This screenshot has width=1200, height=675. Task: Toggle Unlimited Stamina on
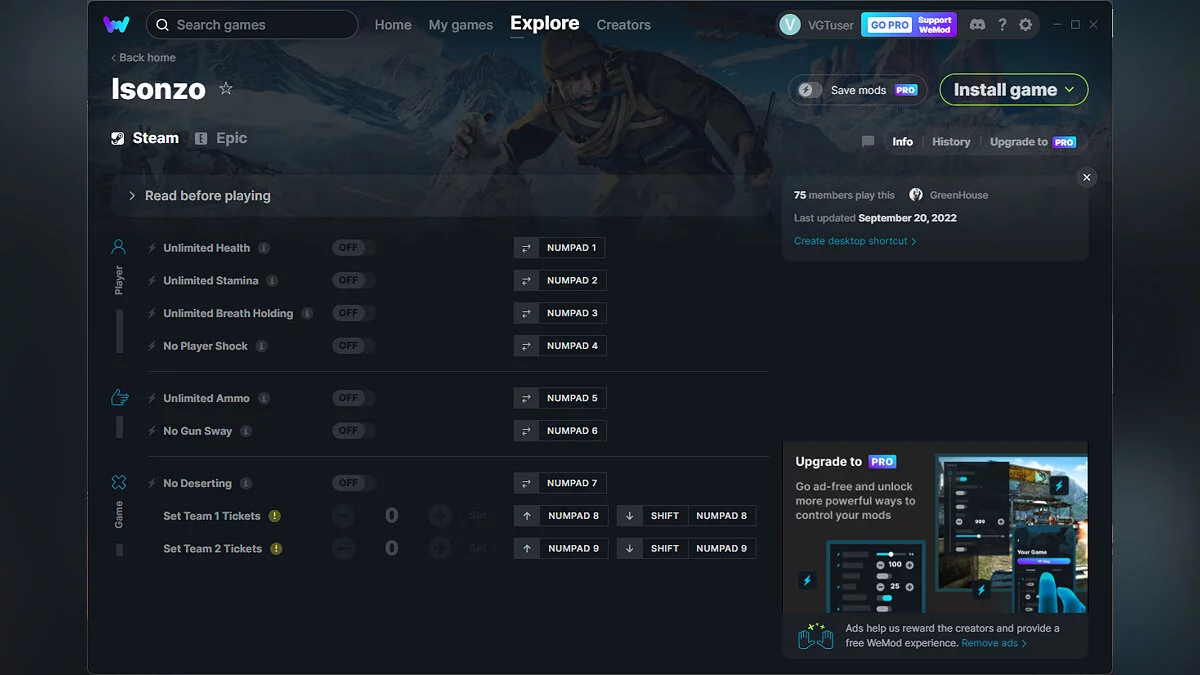coord(354,281)
